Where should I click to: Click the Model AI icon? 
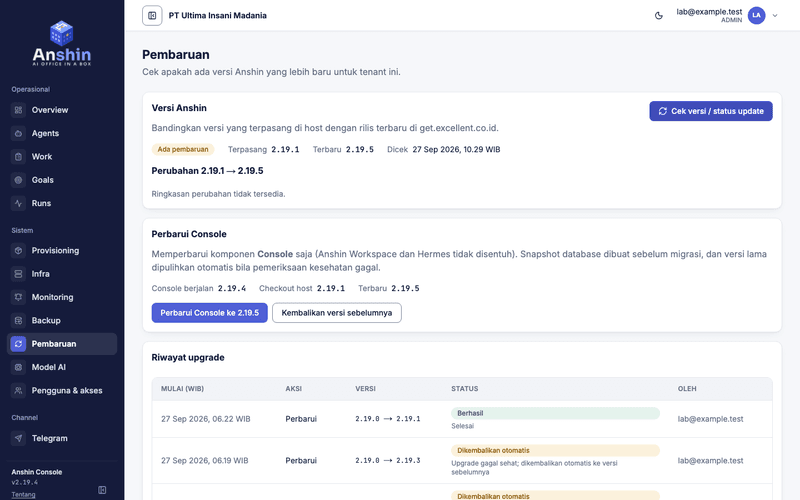tap(18, 367)
